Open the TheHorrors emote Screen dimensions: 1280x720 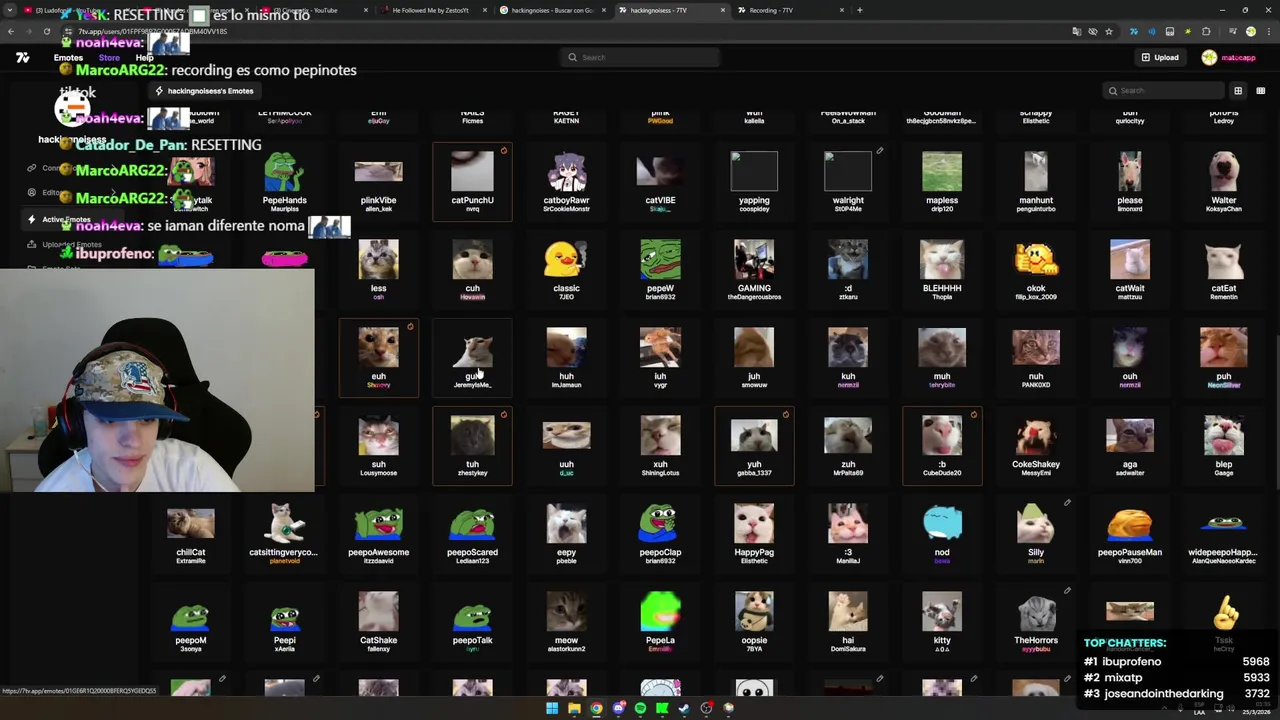tap(1036, 620)
